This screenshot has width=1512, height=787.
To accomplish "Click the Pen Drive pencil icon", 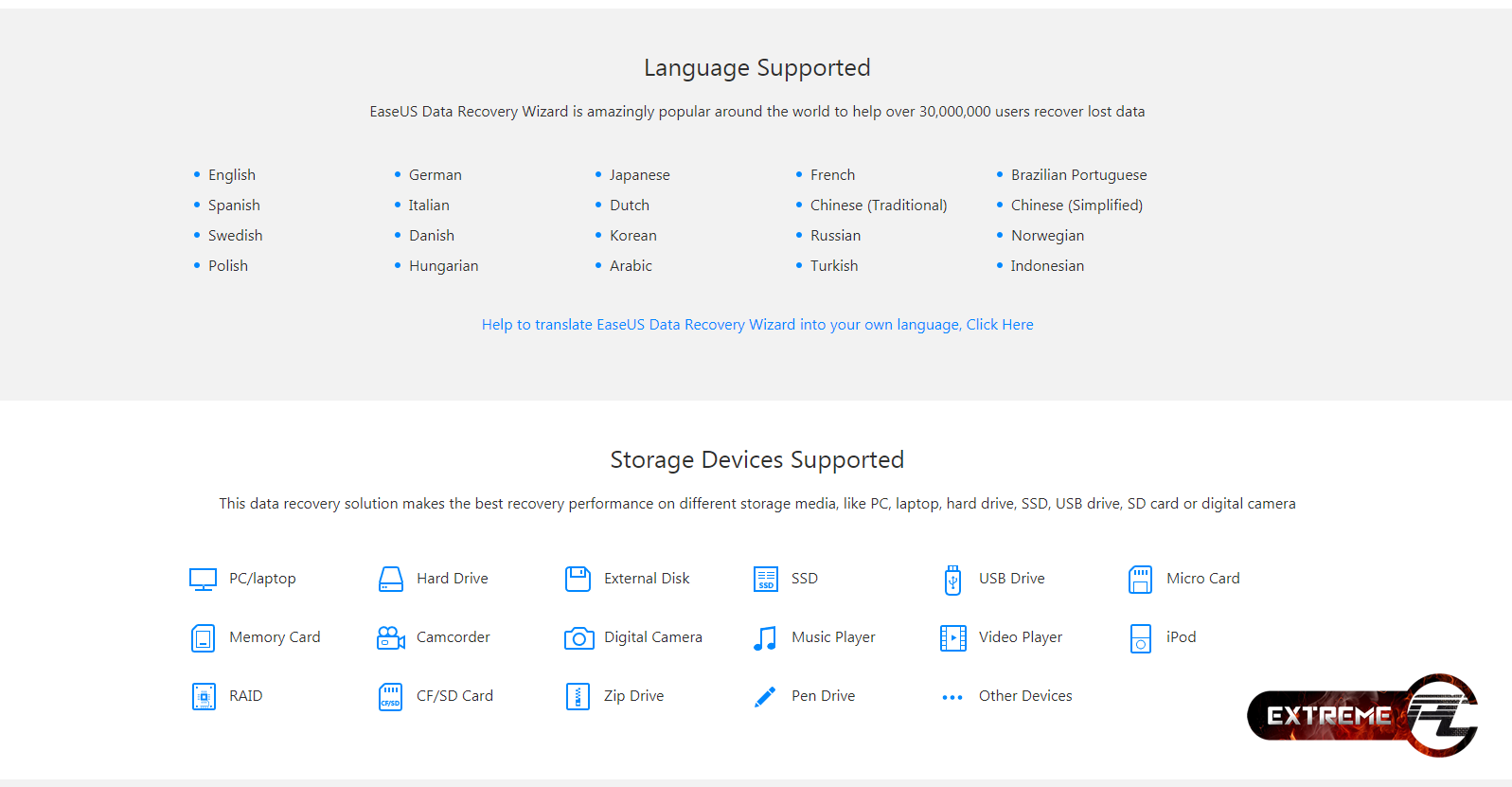I will click(x=765, y=697).
